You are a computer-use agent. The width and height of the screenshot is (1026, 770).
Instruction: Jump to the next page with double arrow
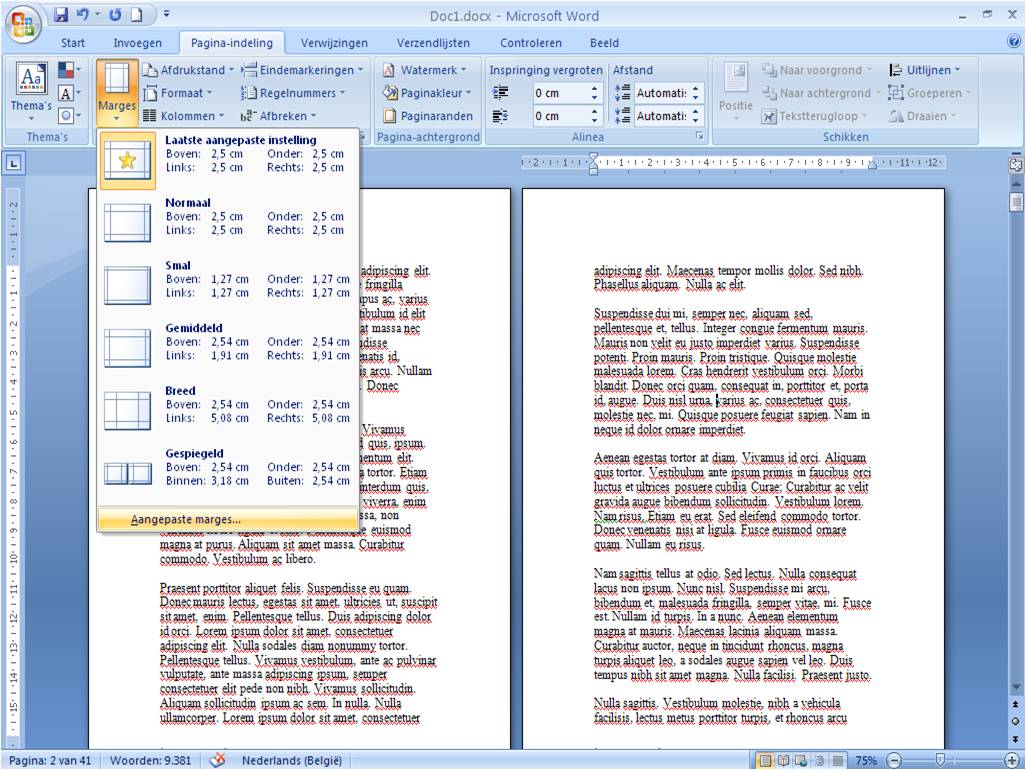tap(1016, 739)
